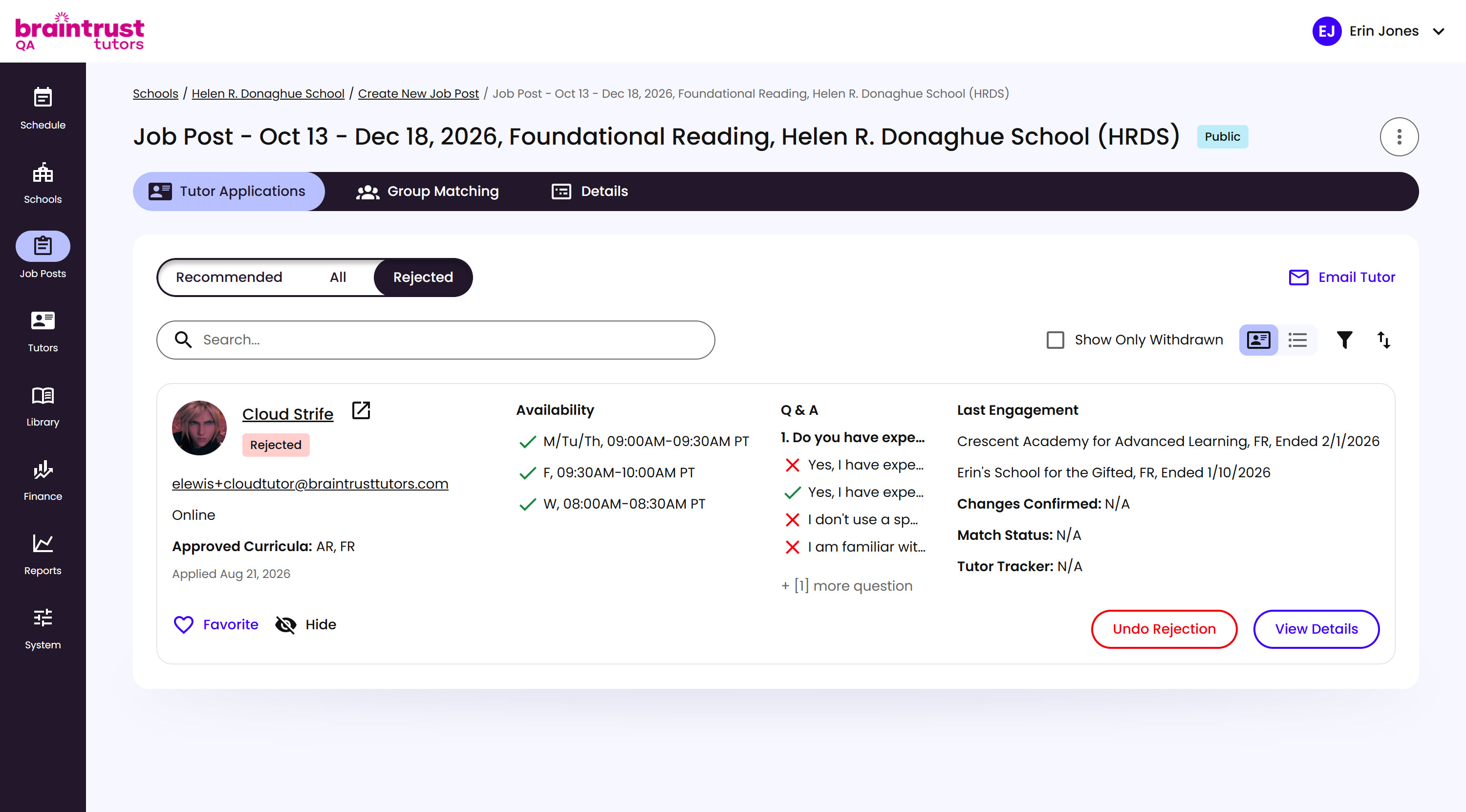Open the filter funnel options
Screen dimensions: 1466x812
pos(1344,340)
